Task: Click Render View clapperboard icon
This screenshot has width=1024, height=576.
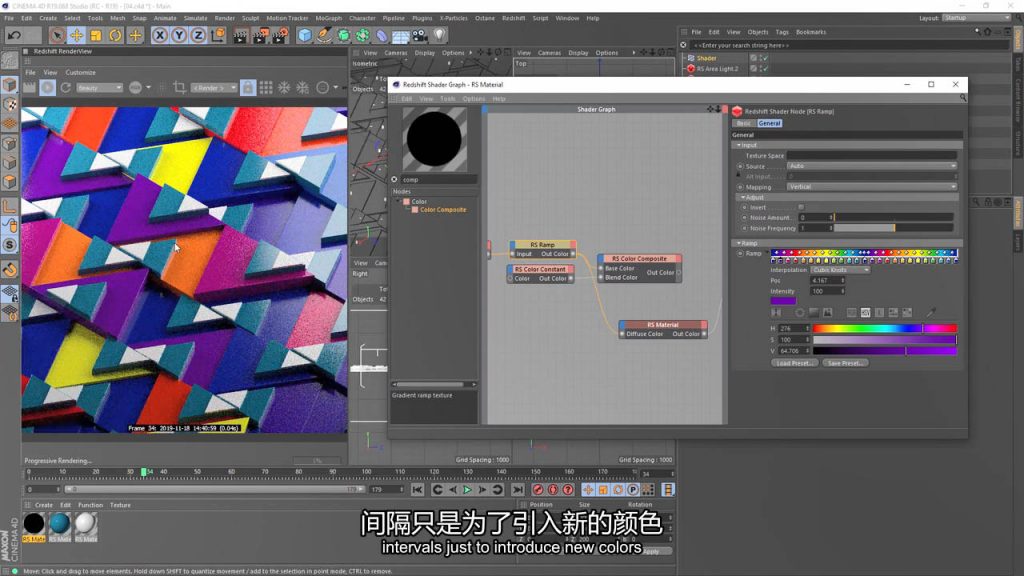Action: click(x=240, y=35)
